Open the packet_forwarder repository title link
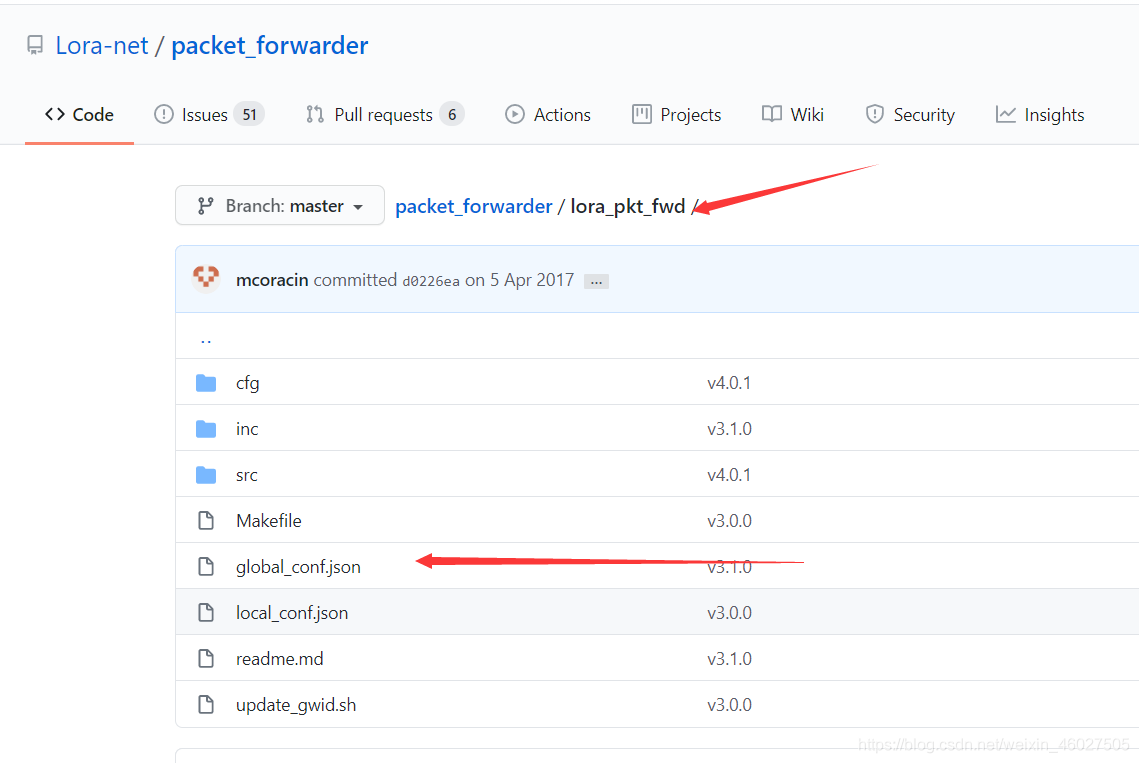Image resolution: width=1139 pixels, height=763 pixels. [269, 46]
